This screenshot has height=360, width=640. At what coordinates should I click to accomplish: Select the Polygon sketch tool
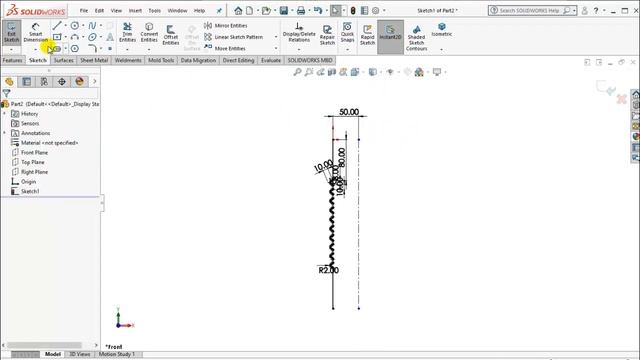[x=75, y=49]
